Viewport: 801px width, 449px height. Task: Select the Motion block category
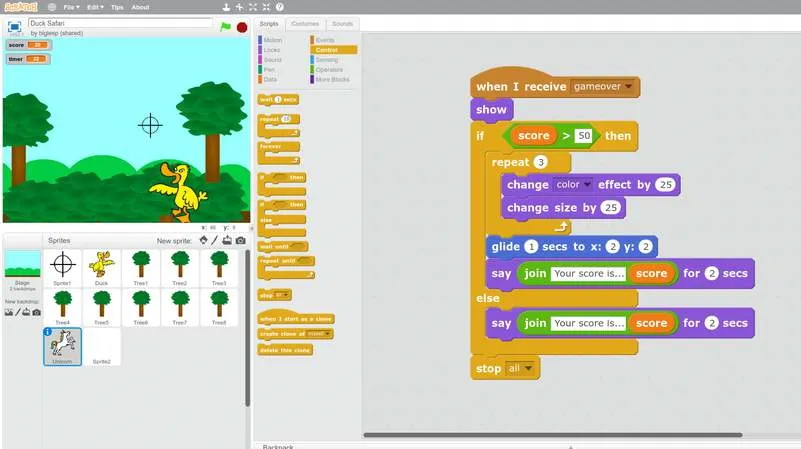click(272, 40)
